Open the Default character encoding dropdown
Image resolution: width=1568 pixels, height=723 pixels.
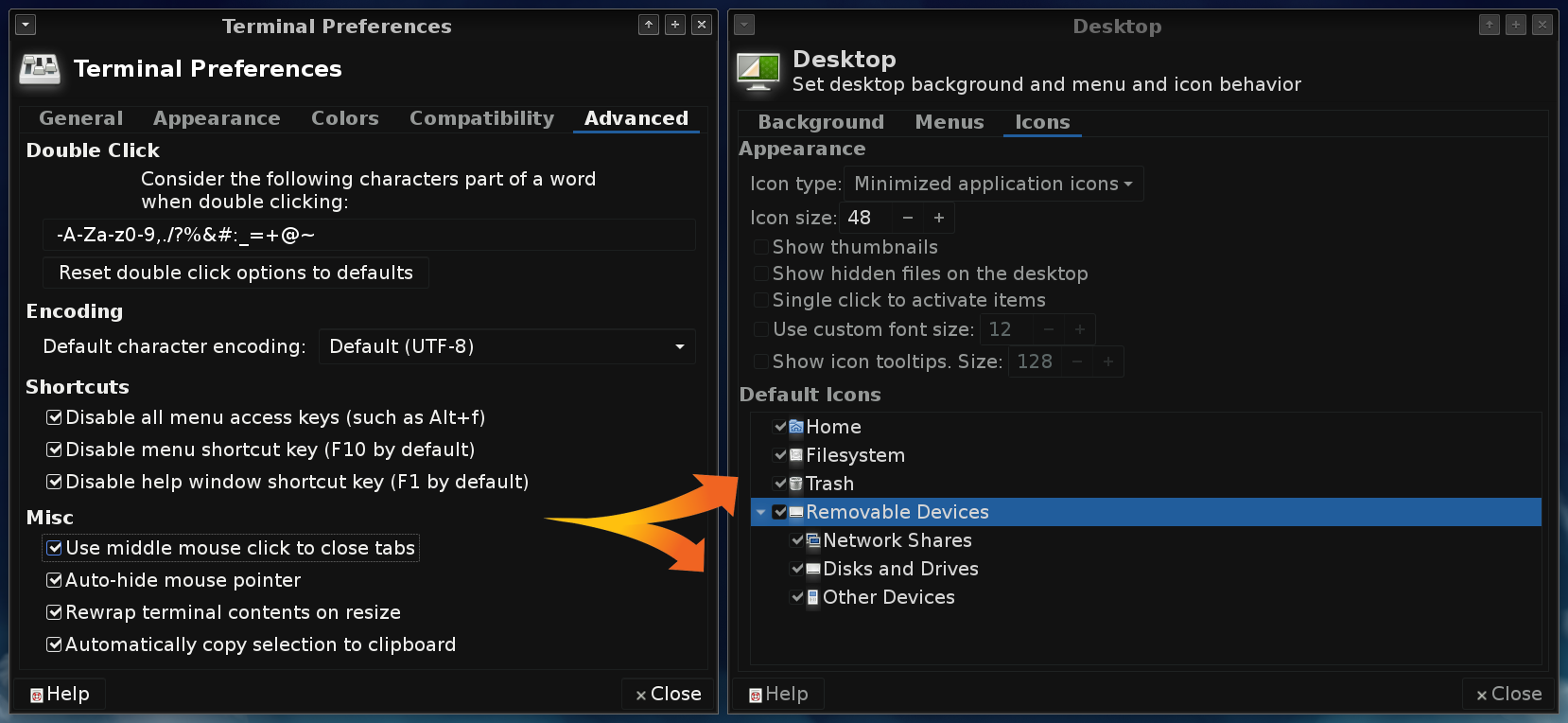coord(507,346)
